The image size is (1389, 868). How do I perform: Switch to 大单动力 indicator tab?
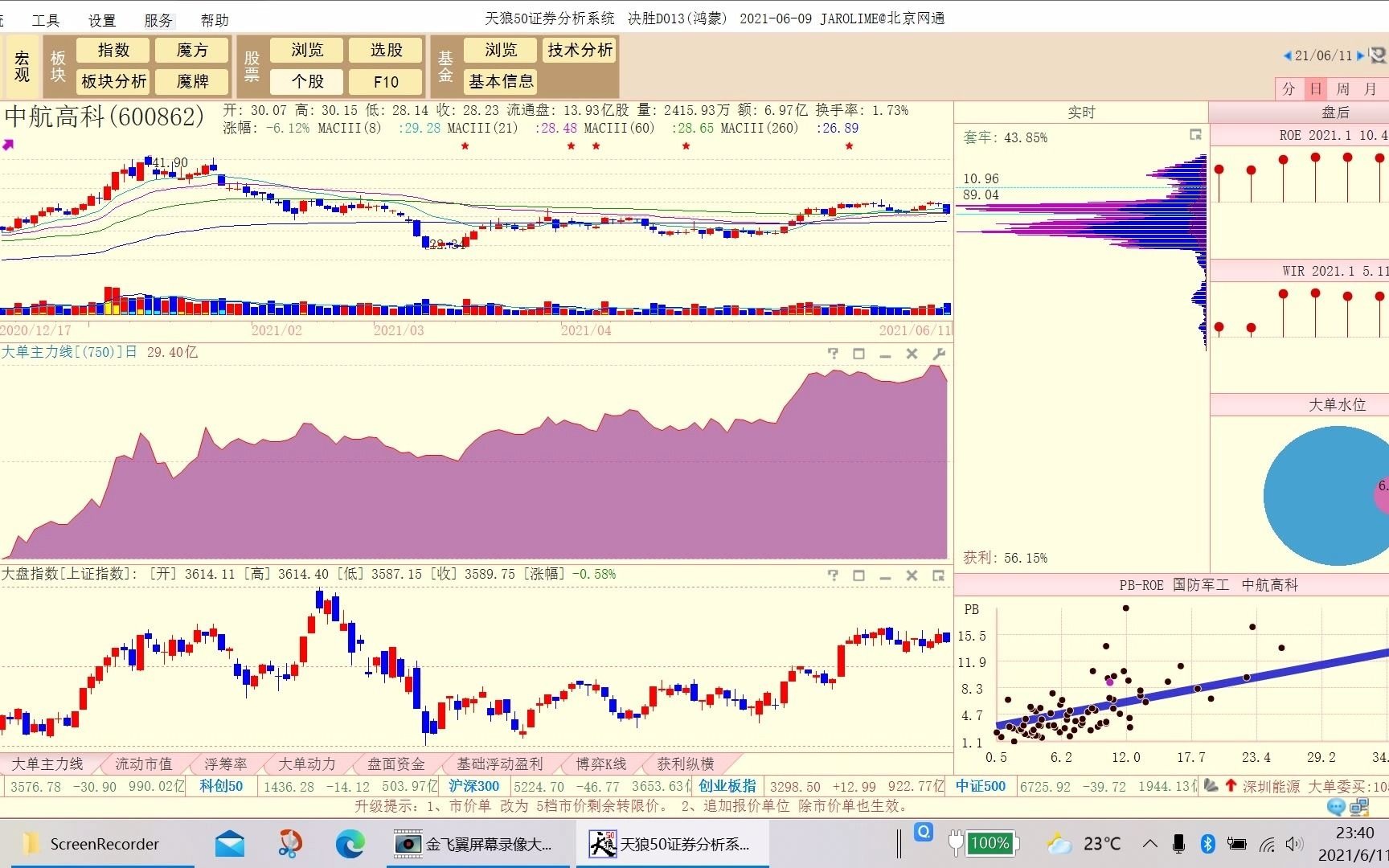click(x=307, y=764)
